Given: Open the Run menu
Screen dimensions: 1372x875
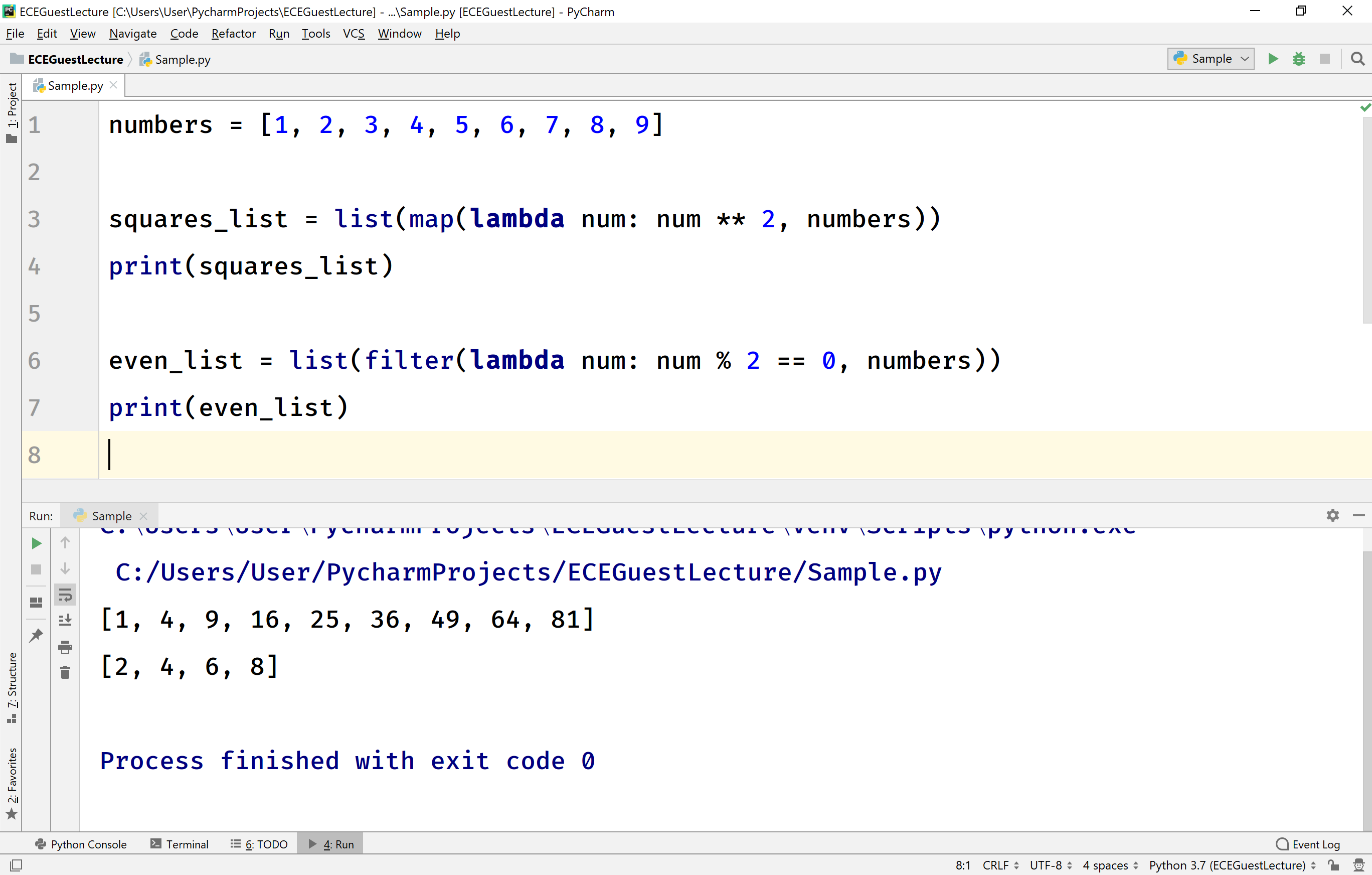Looking at the screenshot, I should (x=279, y=33).
